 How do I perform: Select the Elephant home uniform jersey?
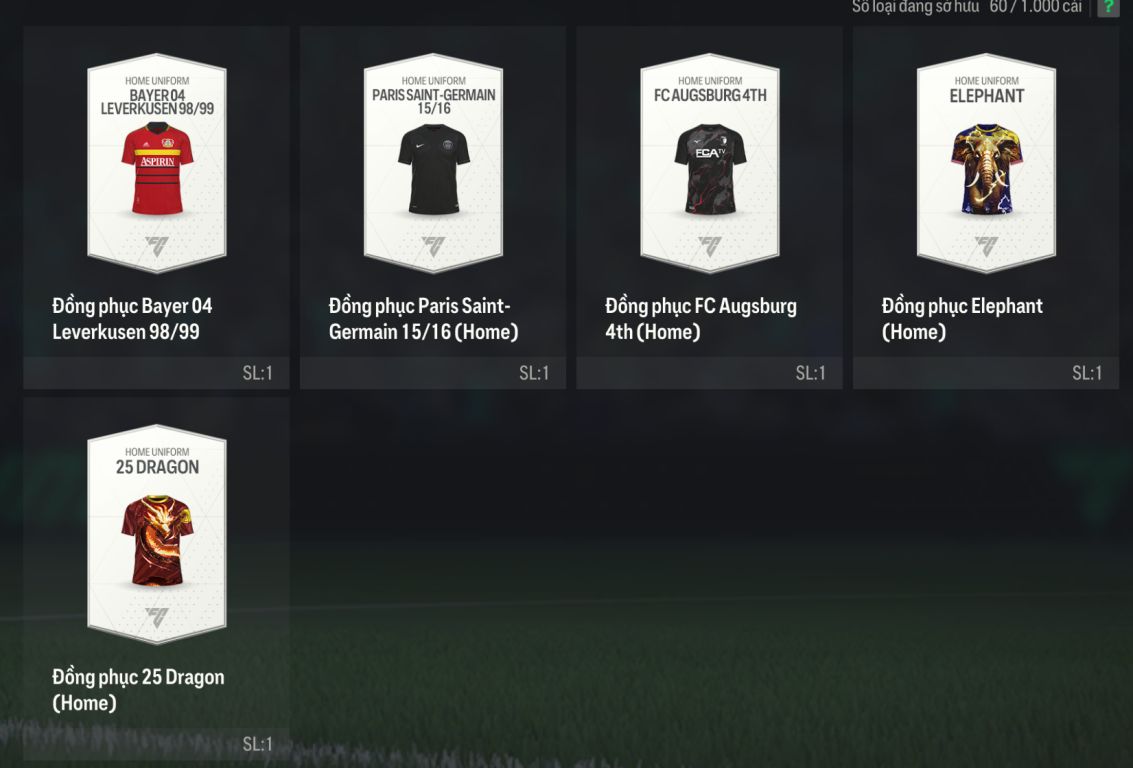click(986, 169)
